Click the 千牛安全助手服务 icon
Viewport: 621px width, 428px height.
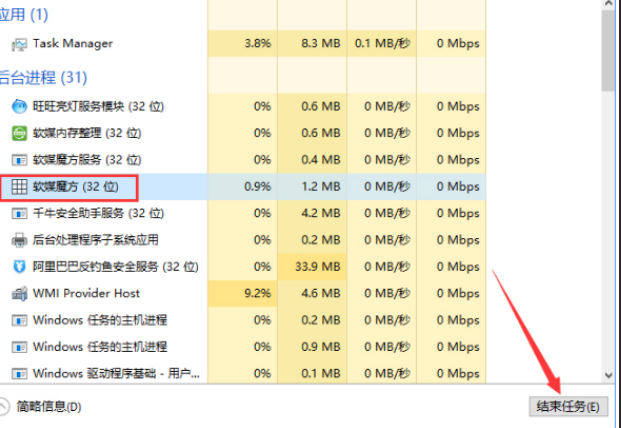pos(19,213)
